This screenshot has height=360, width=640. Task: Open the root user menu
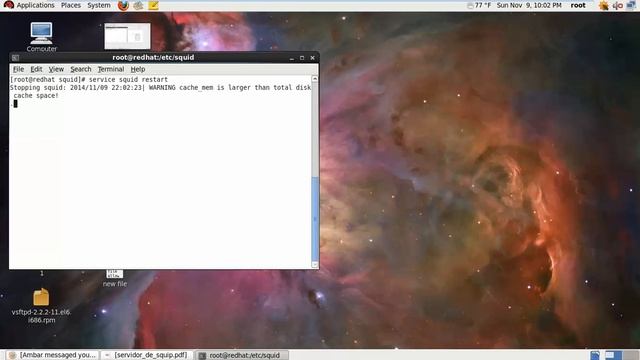tap(578, 5)
